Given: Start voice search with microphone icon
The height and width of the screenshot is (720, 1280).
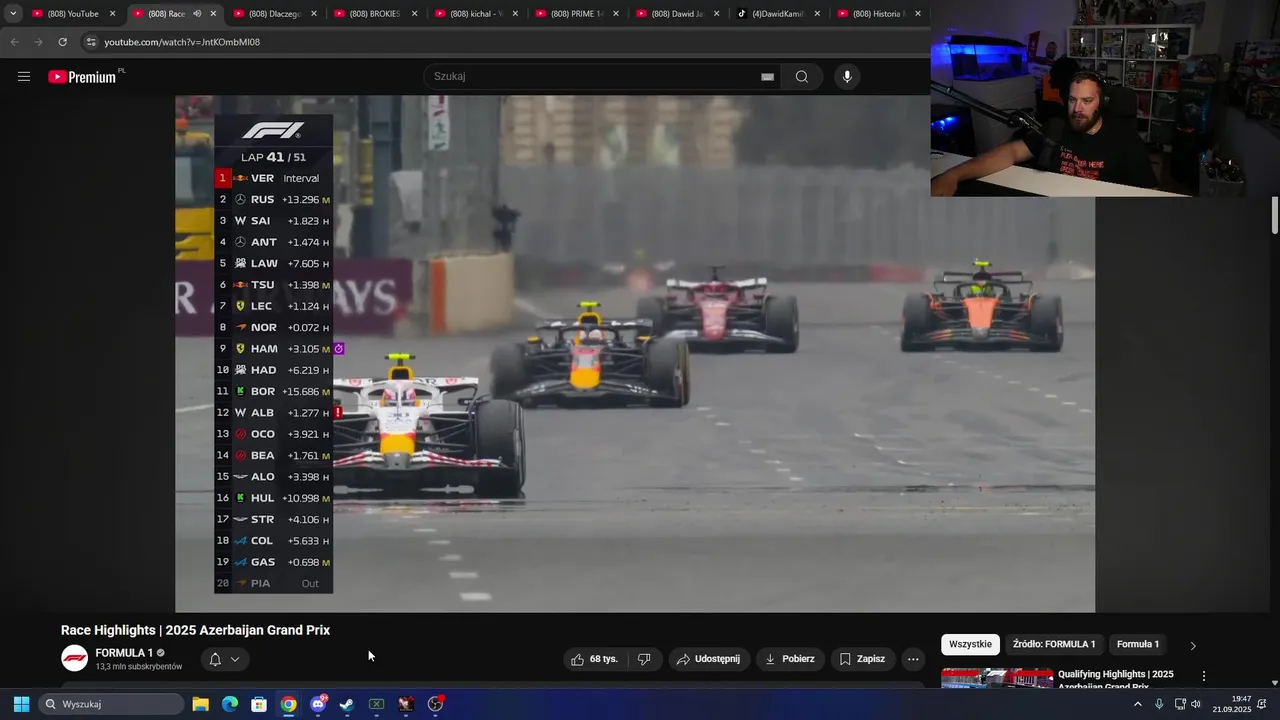Looking at the screenshot, I should click(x=847, y=77).
